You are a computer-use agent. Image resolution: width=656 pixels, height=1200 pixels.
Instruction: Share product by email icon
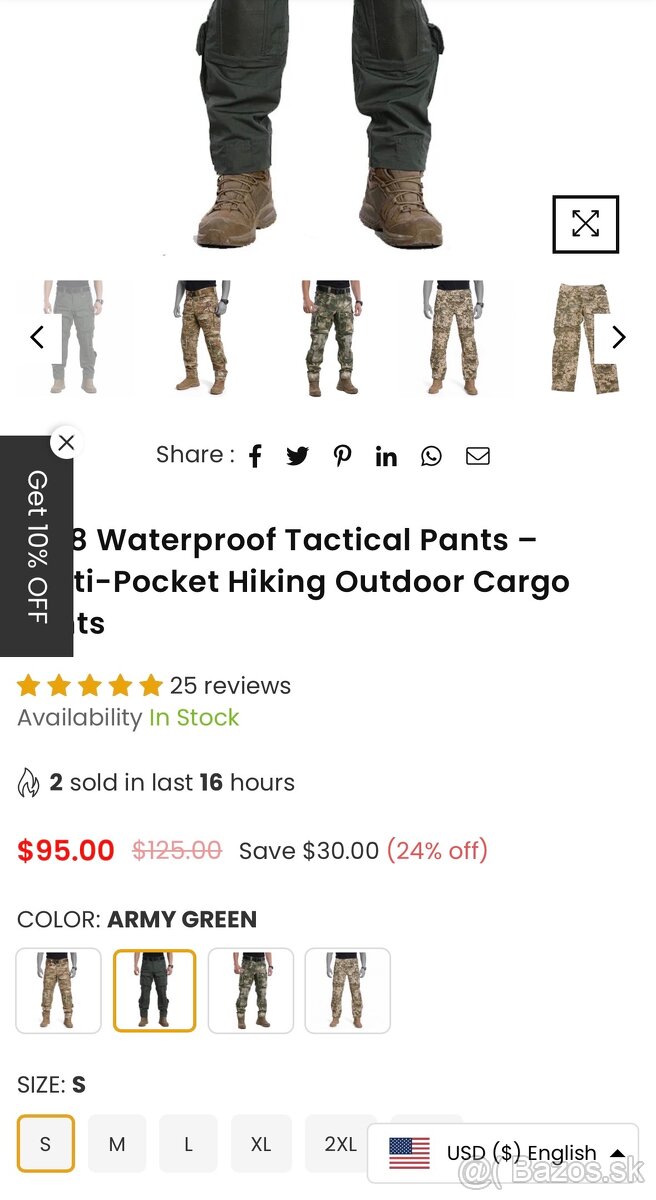coord(478,457)
